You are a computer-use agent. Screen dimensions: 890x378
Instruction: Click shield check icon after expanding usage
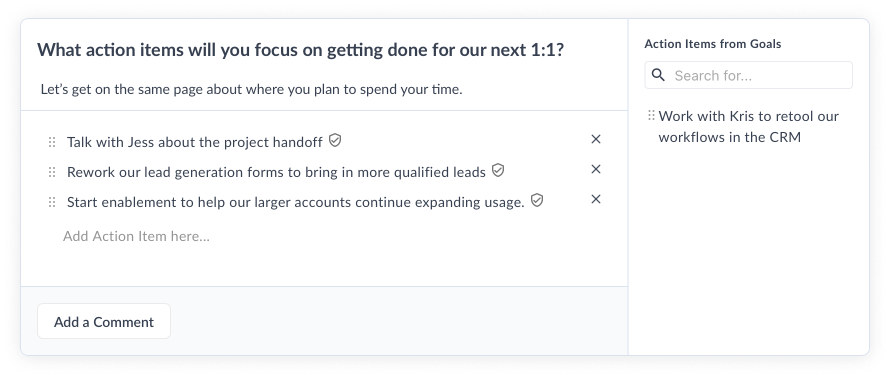click(537, 200)
